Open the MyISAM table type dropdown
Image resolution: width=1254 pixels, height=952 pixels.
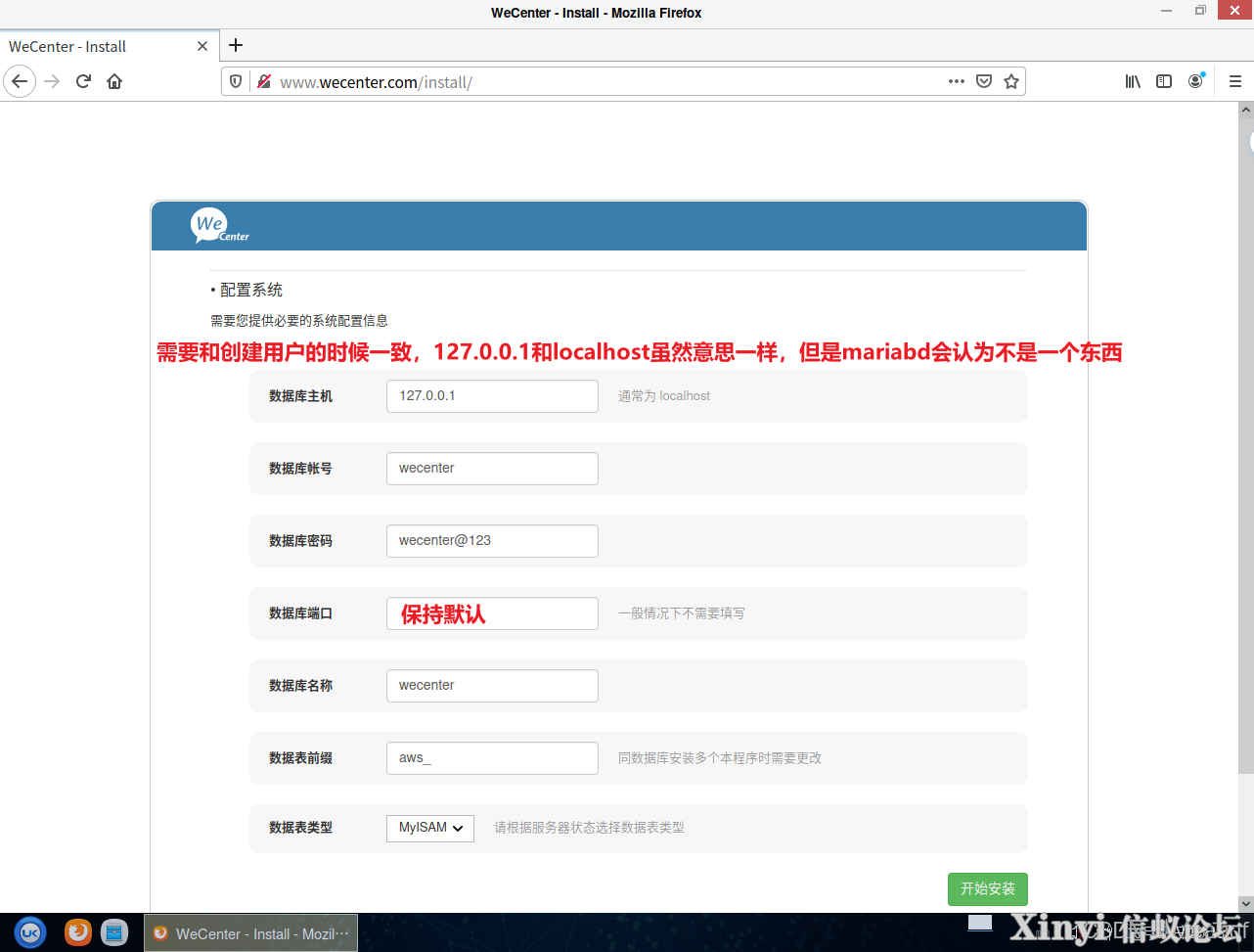tap(430, 828)
